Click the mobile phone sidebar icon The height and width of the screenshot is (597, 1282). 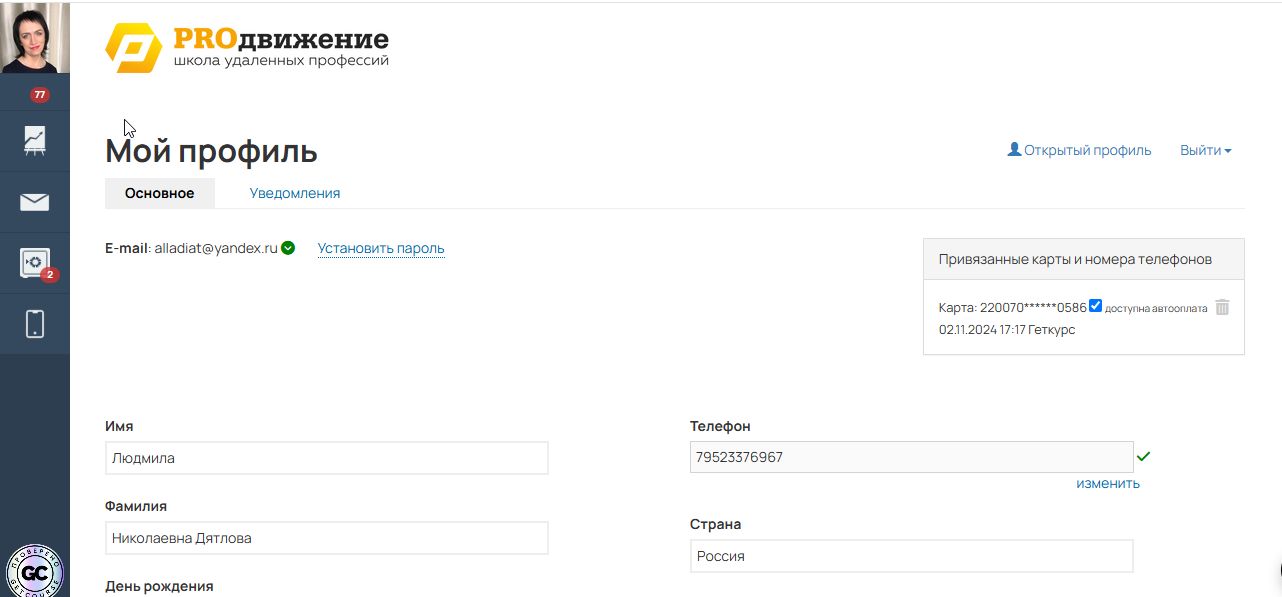click(34, 324)
